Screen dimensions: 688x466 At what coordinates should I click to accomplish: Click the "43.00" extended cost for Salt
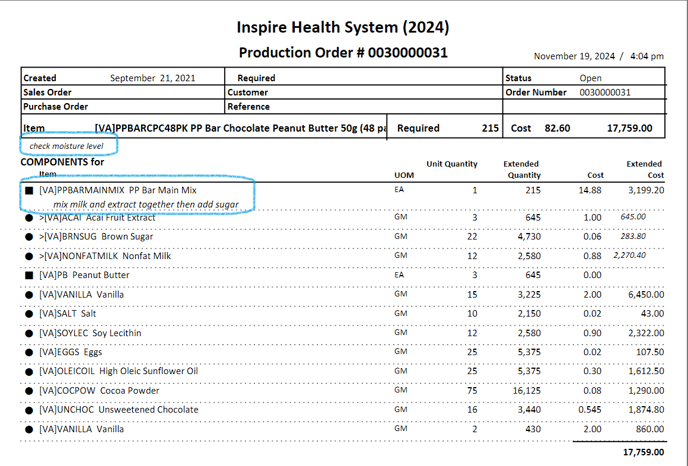[652, 314]
